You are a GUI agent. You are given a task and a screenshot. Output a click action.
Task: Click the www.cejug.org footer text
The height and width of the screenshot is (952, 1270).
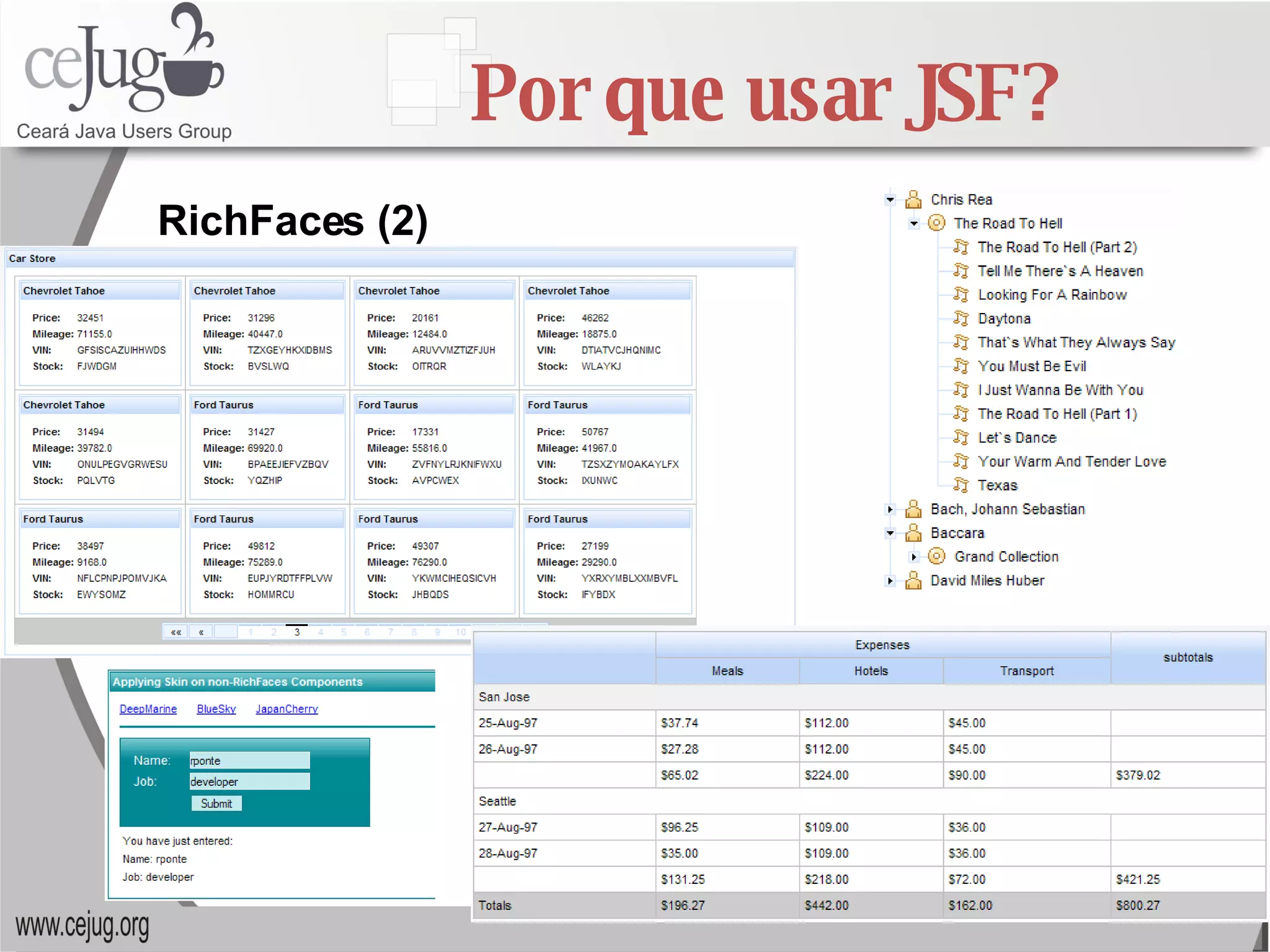coord(82,926)
